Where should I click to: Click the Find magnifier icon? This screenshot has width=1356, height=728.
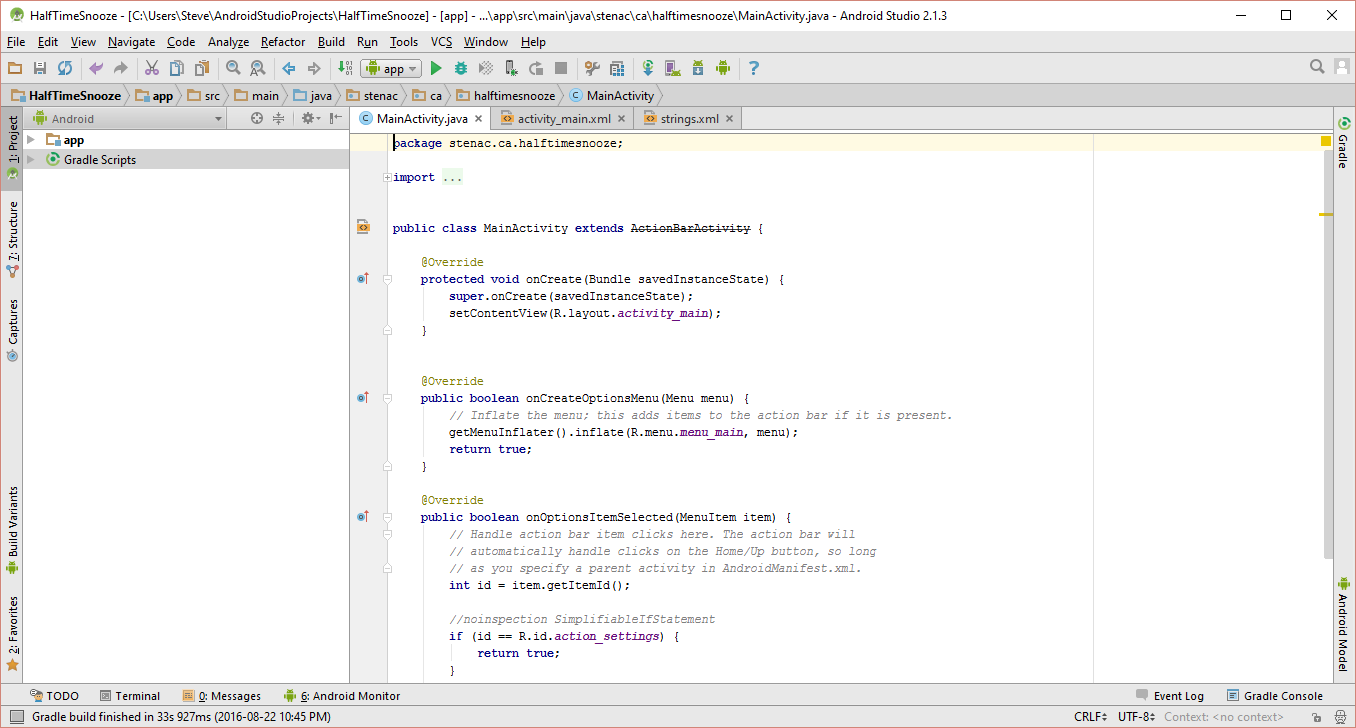coord(233,68)
